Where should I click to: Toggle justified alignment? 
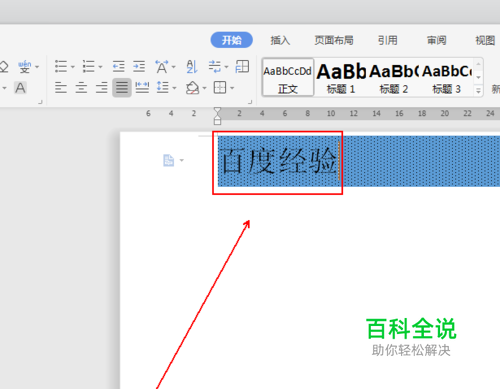click(x=122, y=88)
